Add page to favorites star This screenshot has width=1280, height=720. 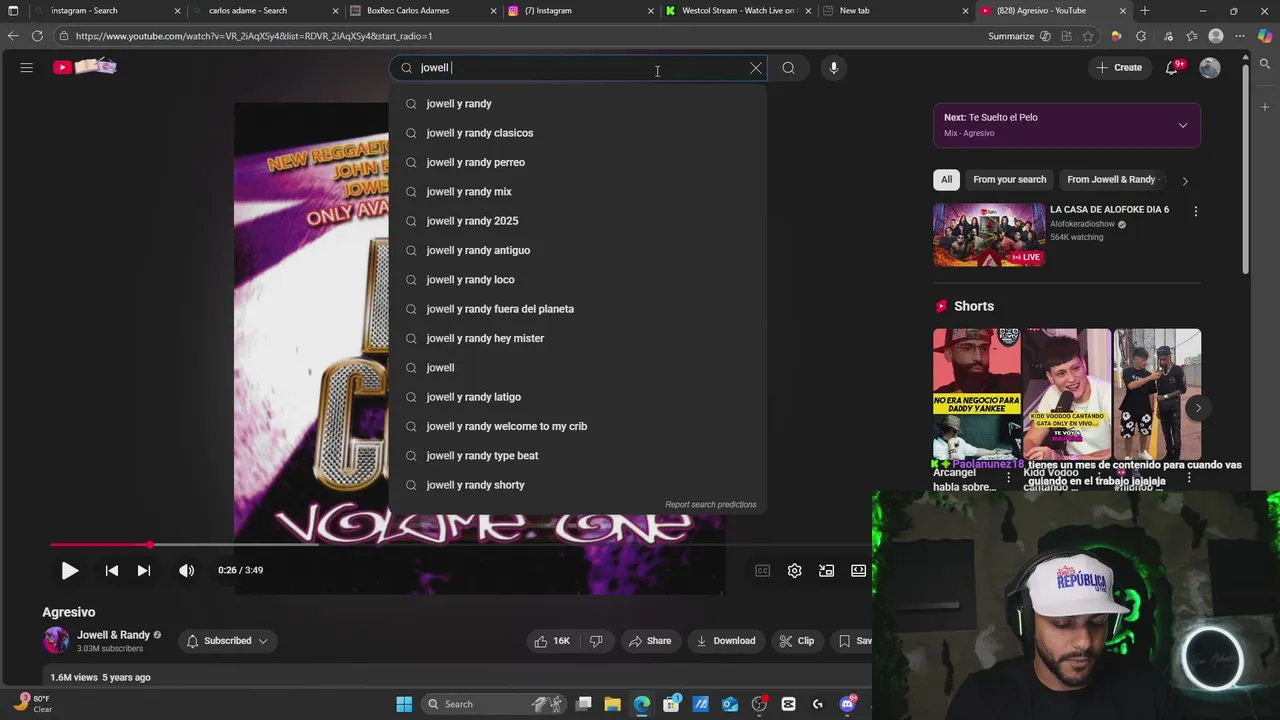point(1090,36)
